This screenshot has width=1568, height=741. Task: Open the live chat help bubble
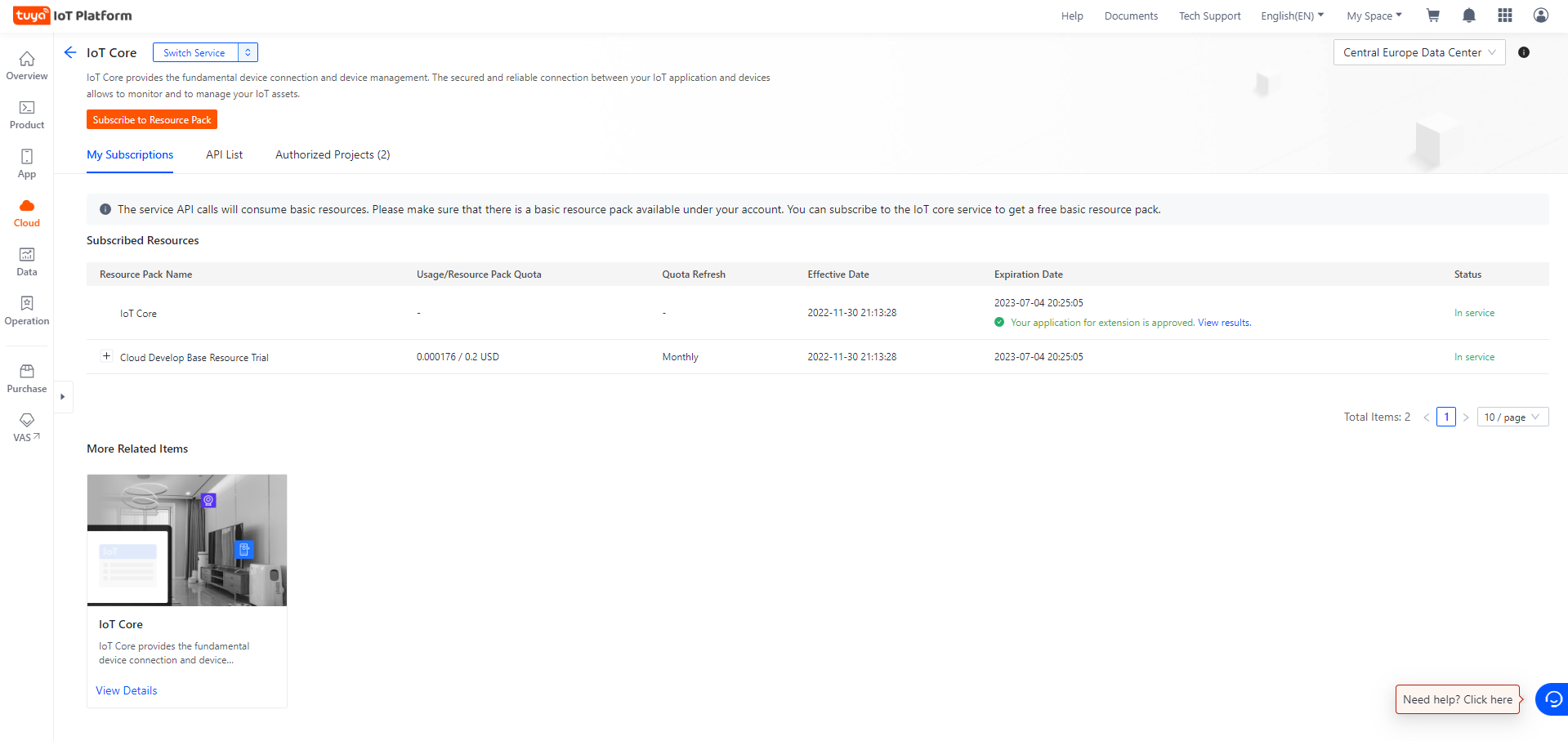tap(1552, 699)
